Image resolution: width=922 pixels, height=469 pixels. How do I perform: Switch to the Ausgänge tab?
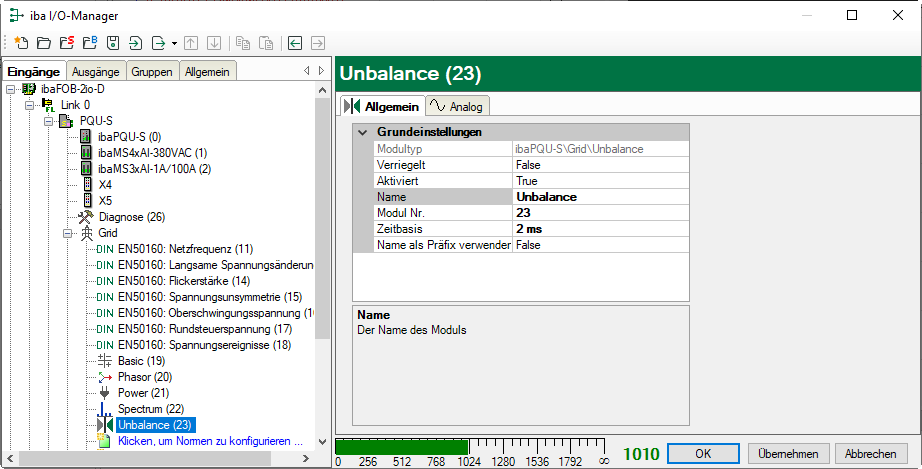tap(96, 71)
